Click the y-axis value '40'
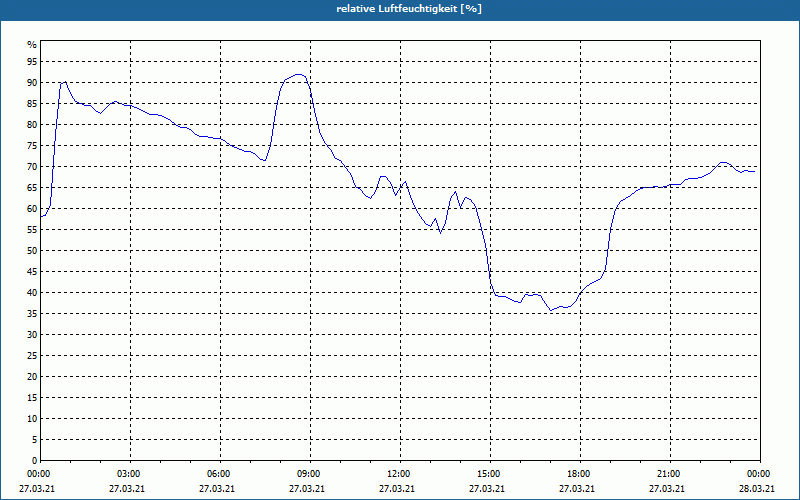Image resolution: width=800 pixels, height=500 pixels. (32, 292)
